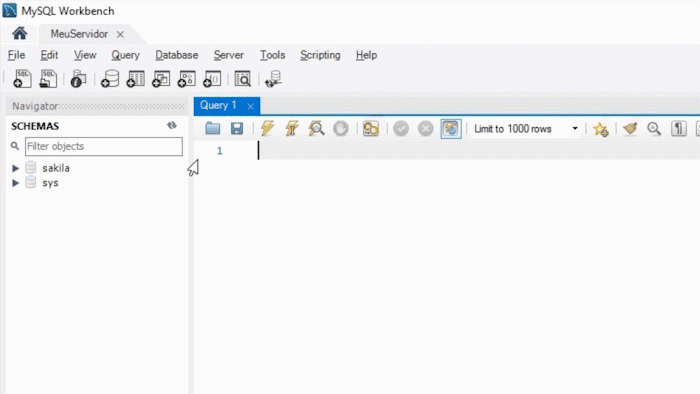
Task: Switch to the MeuServidor connection tab
Action: [79, 34]
